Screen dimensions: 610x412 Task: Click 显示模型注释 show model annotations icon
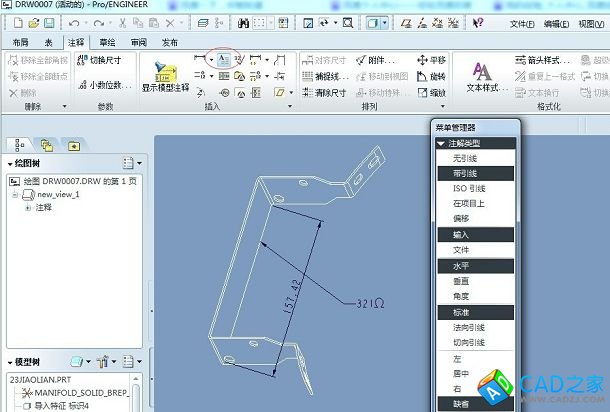pos(164,75)
